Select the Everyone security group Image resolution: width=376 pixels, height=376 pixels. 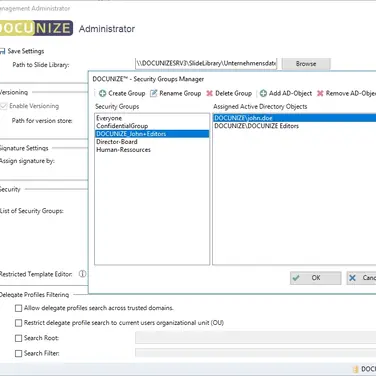(152, 118)
